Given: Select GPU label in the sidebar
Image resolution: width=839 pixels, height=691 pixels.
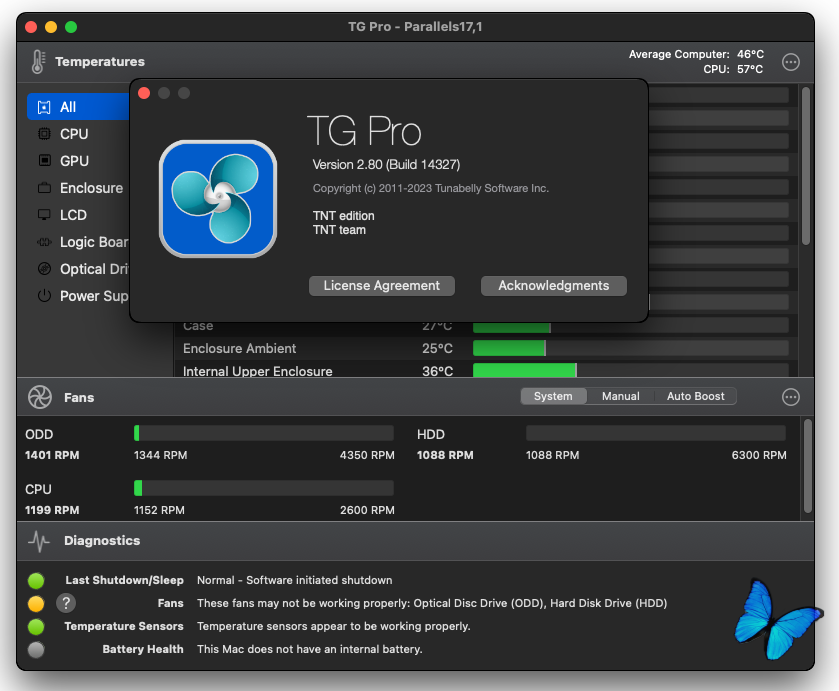Looking at the screenshot, I should pyautogui.click(x=74, y=161).
